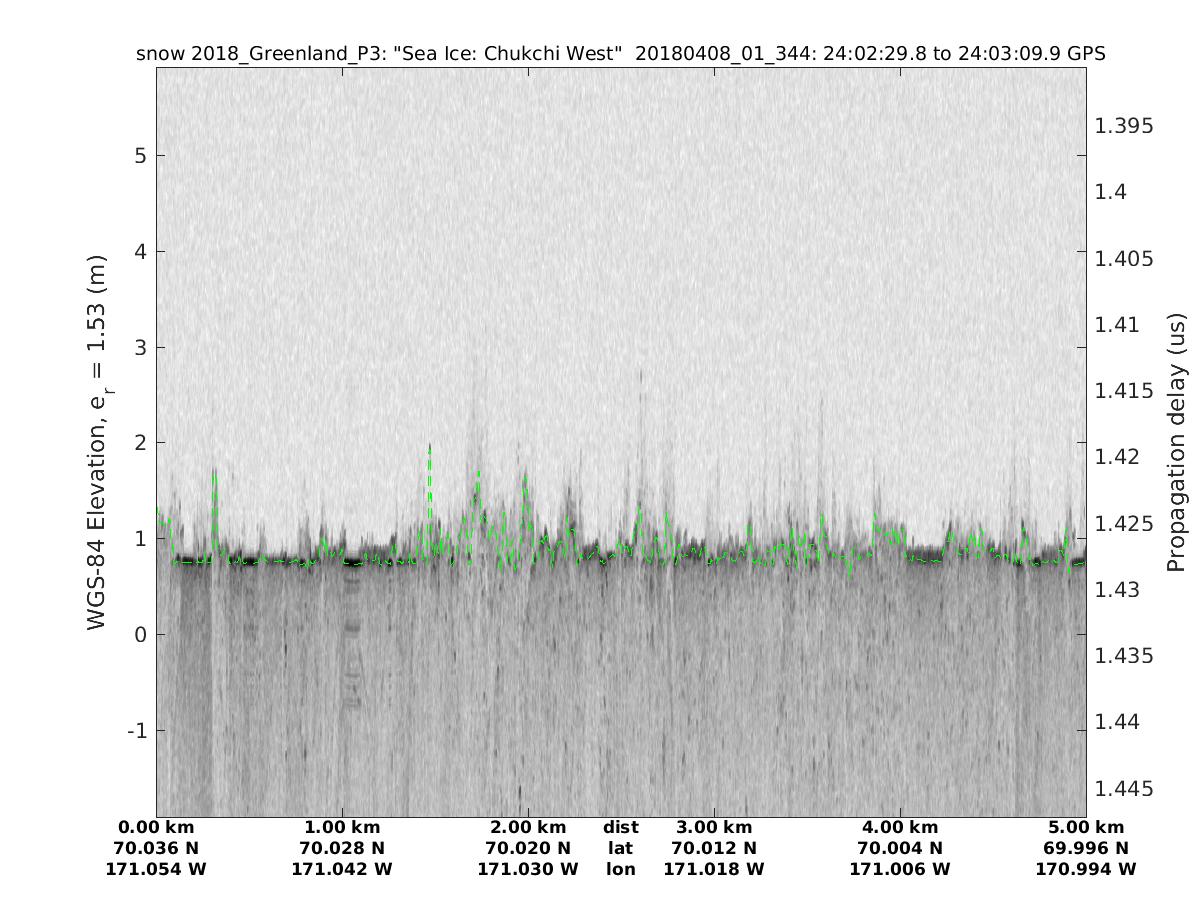Click the 'lon' legend label below the axis
The height and width of the screenshot is (900, 1200).
pyautogui.click(x=621, y=870)
